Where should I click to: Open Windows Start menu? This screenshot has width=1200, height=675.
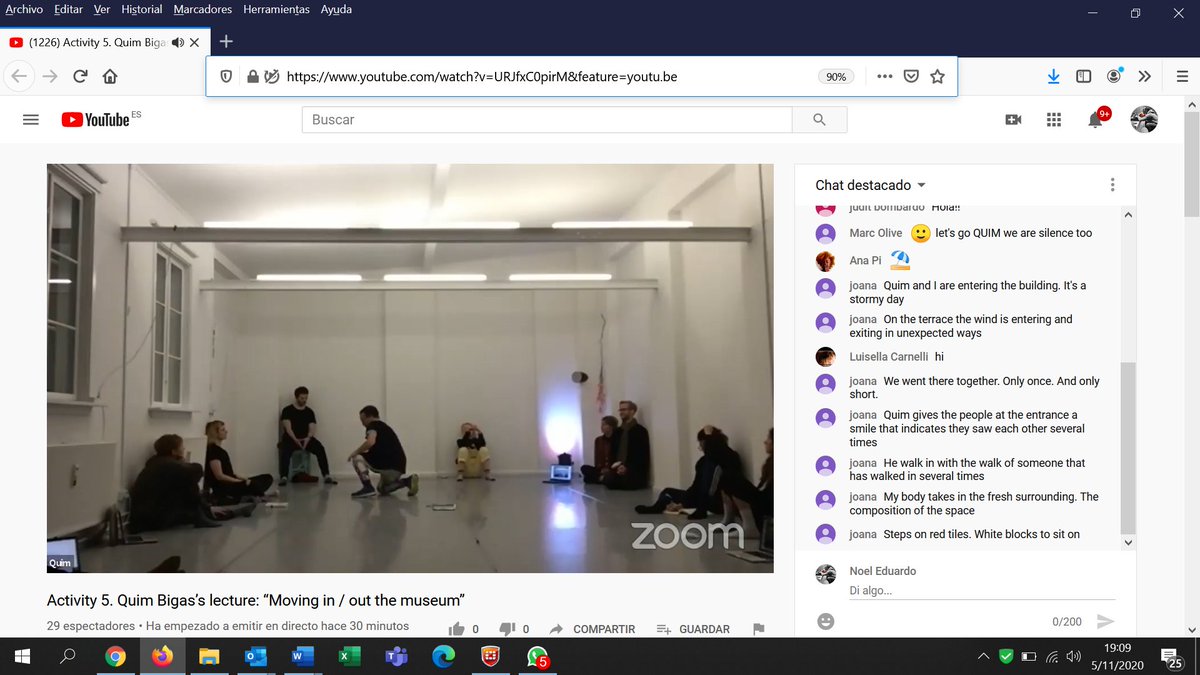(x=23, y=657)
